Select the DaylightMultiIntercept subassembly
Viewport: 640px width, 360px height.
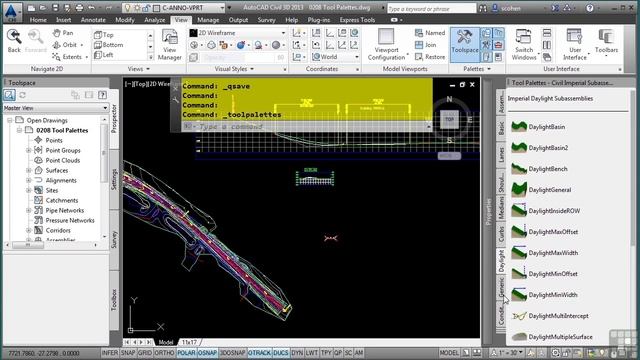tap(550, 316)
